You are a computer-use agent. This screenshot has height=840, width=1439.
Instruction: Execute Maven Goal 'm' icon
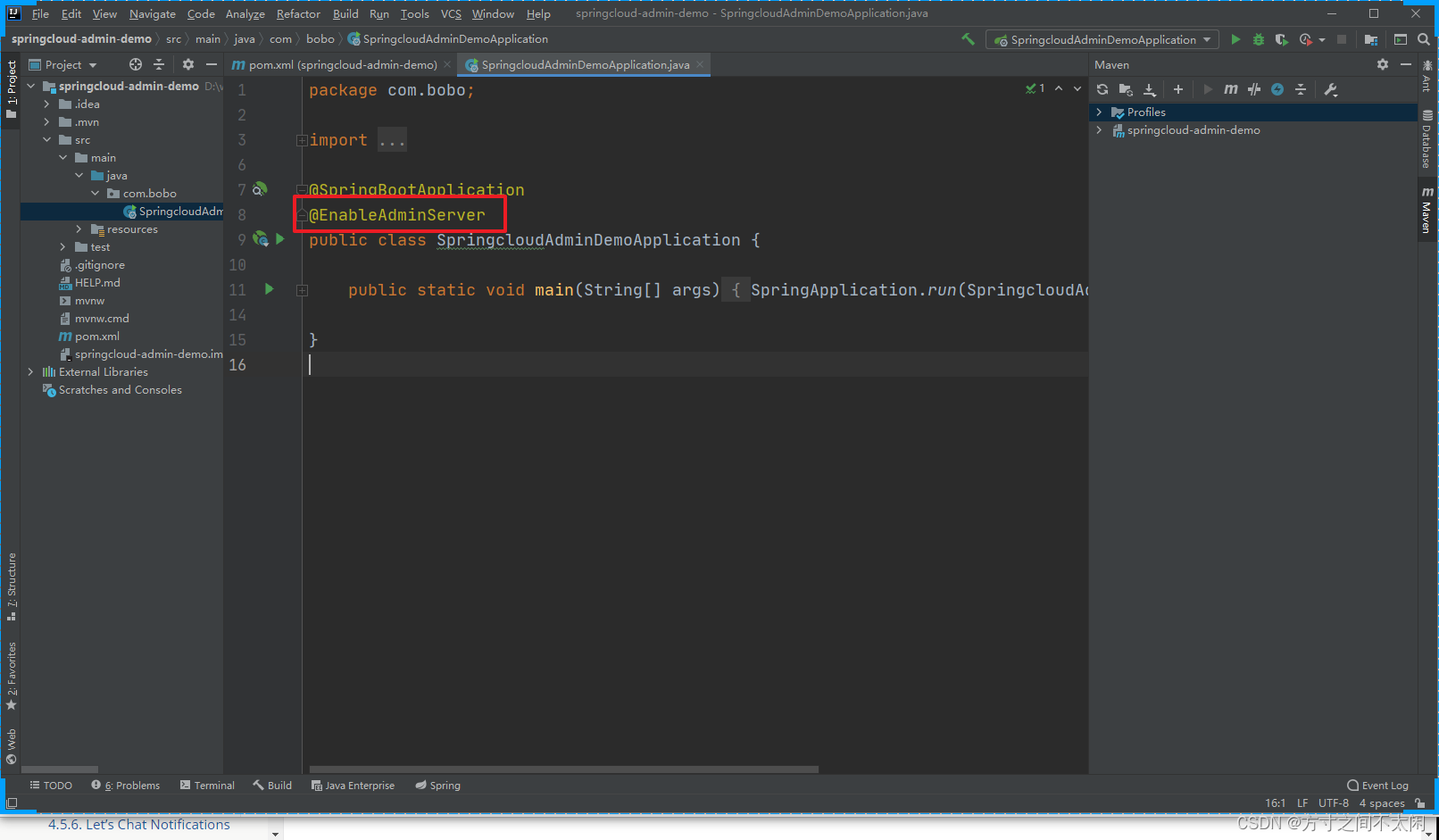click(x=1231, y=89)
